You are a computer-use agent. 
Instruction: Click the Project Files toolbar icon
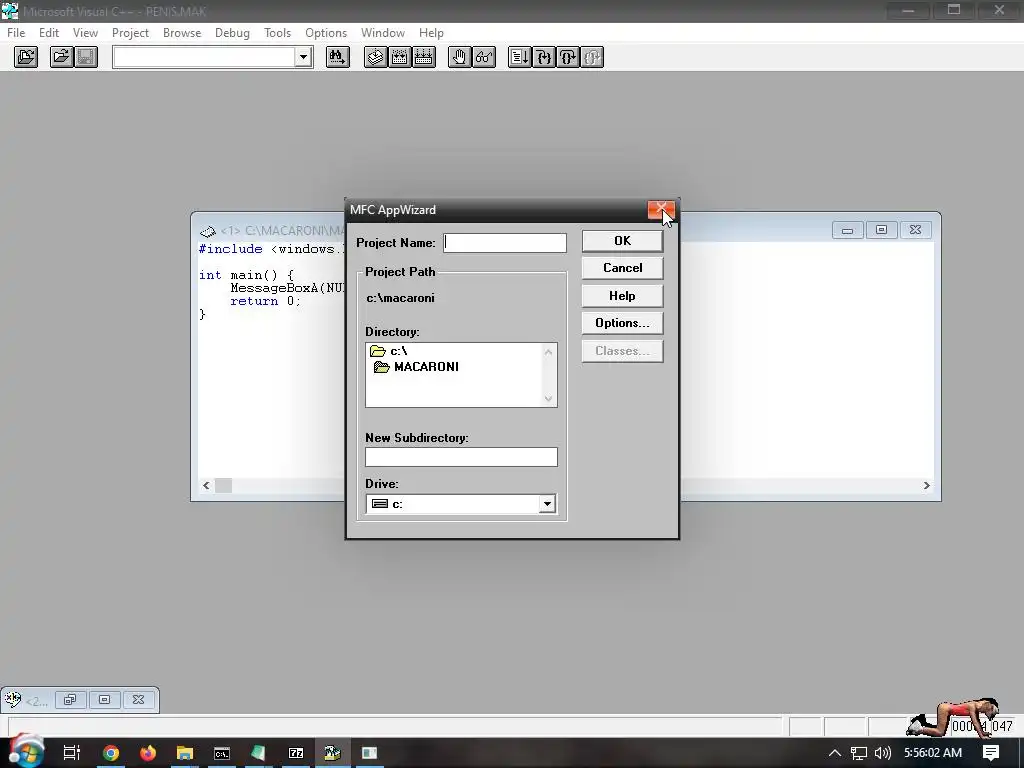click(26, 57)
